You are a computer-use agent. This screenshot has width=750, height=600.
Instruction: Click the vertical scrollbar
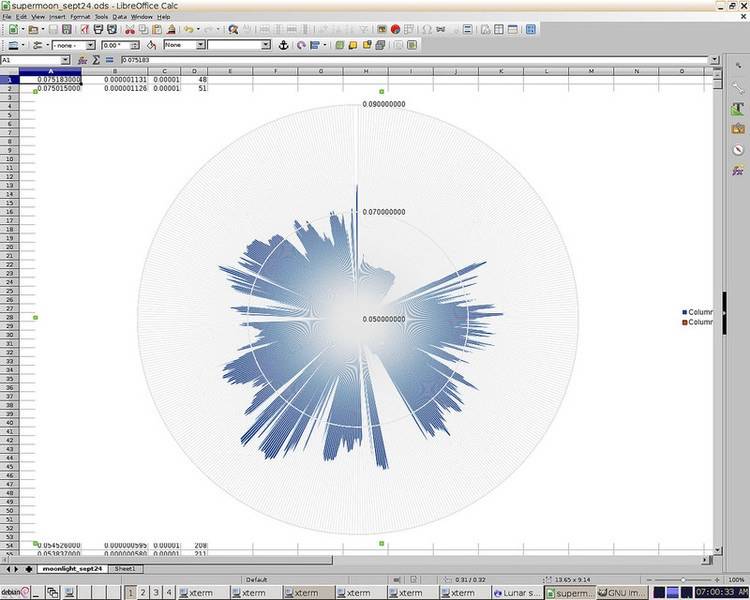(717, 311)
